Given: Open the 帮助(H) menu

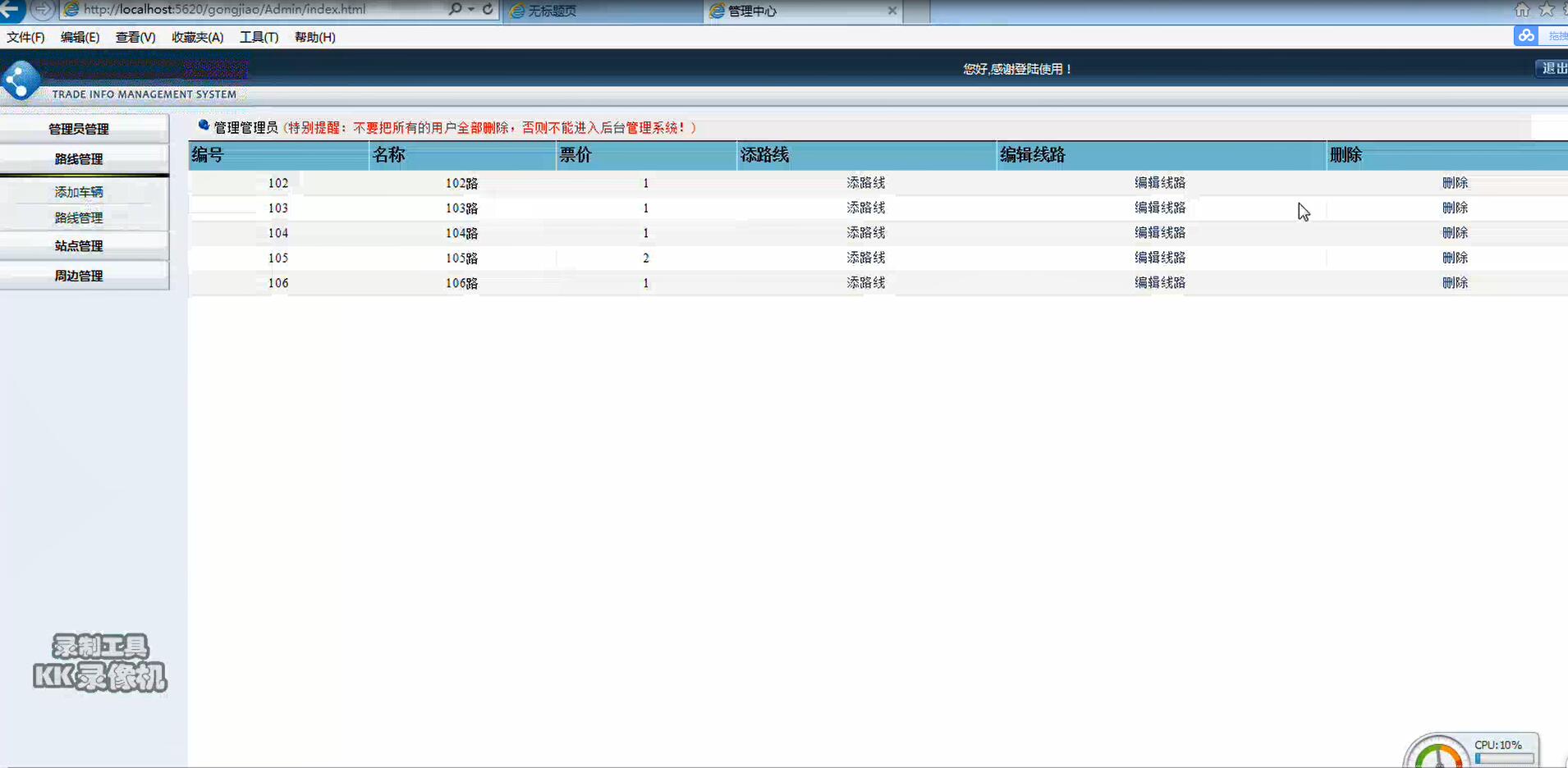Looking at the screenshot, I should pyautogui.click(x=314, y=37).
